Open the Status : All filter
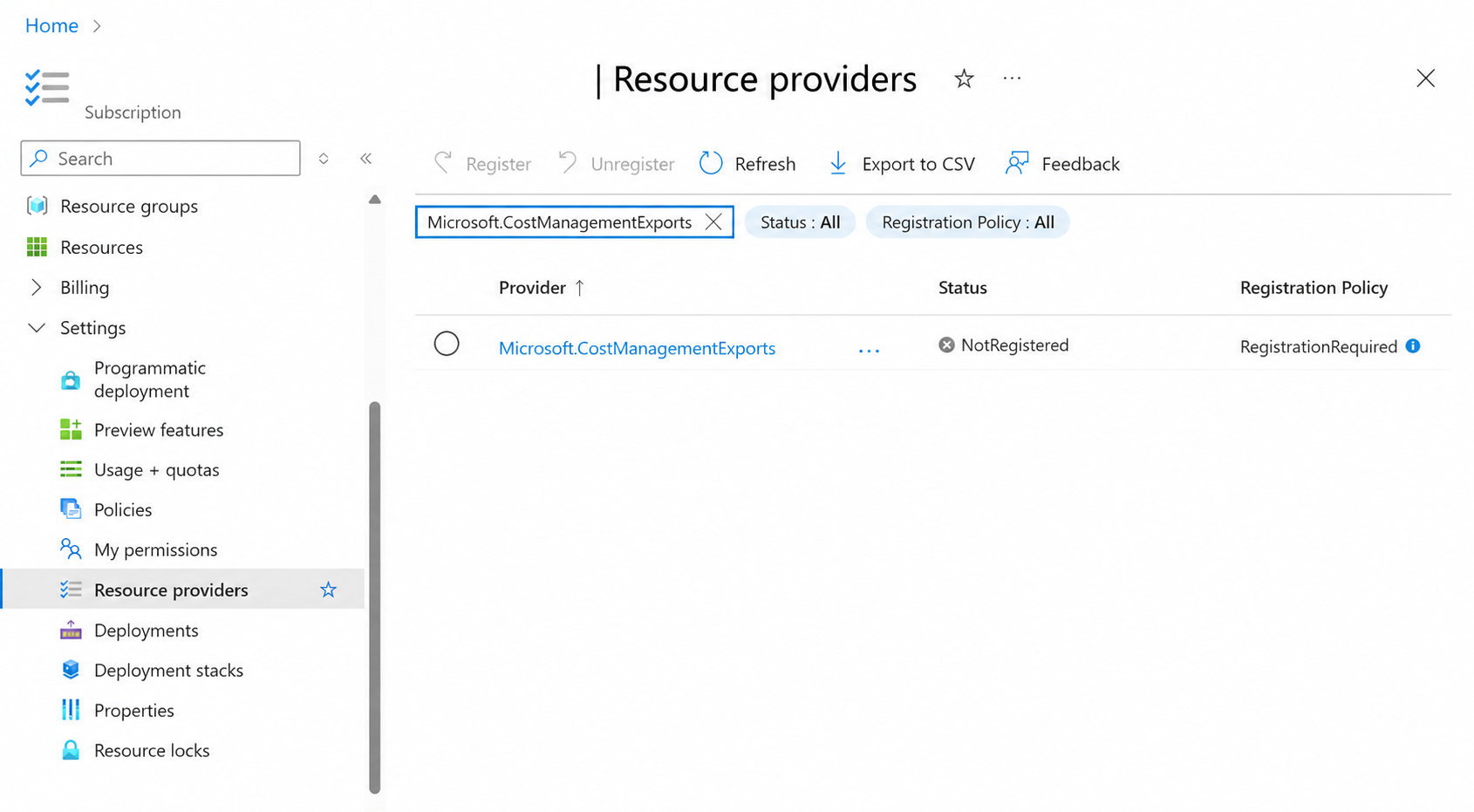This screenshot has height=812, width=1474. [x=800, y=222]
